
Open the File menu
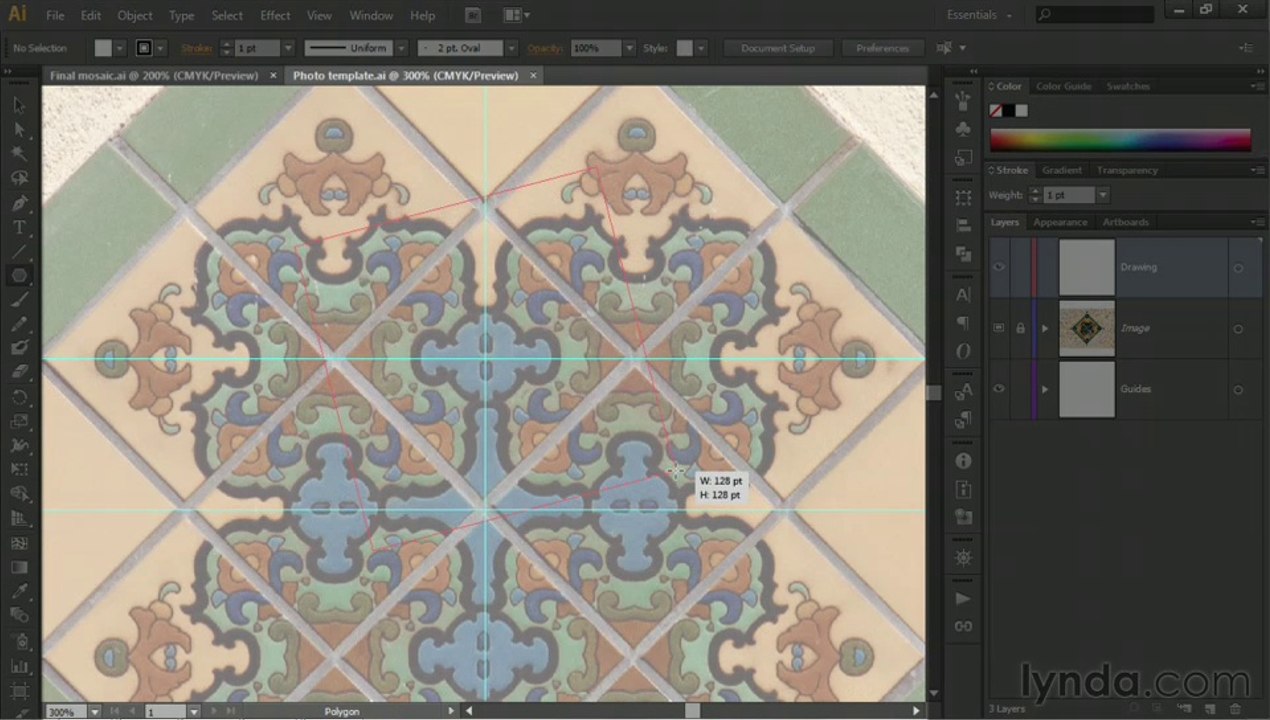coord(55,15)
